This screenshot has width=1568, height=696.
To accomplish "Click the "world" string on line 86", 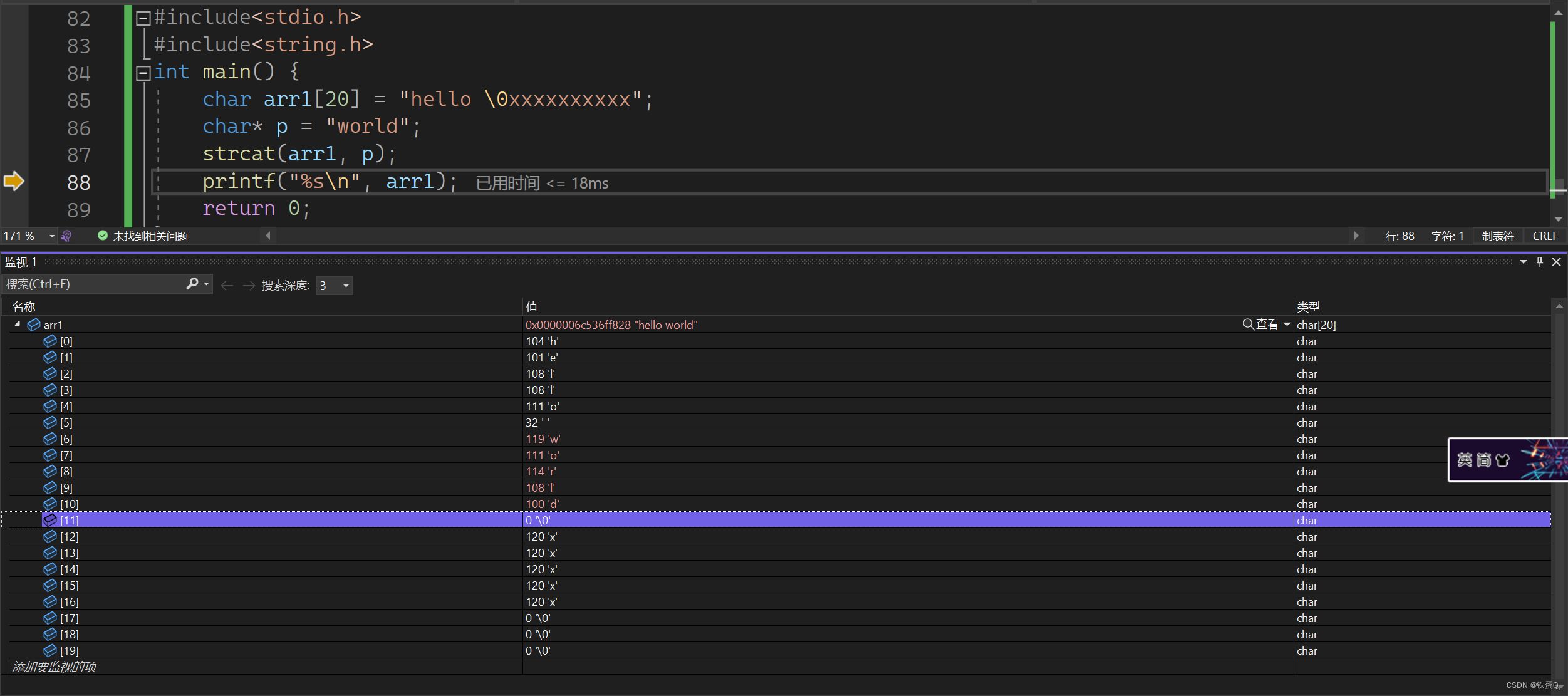I will (368, 127).
